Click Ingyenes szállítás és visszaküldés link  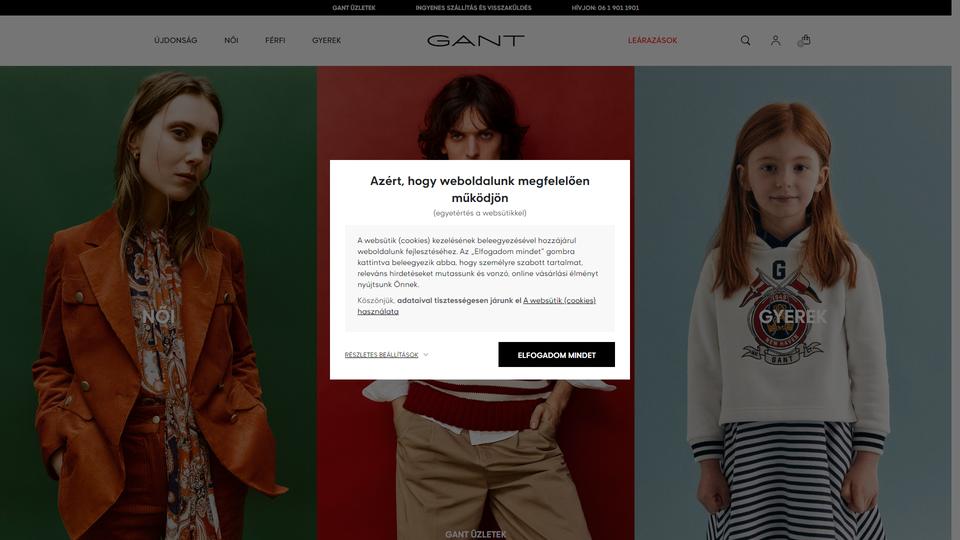[473, 8]
